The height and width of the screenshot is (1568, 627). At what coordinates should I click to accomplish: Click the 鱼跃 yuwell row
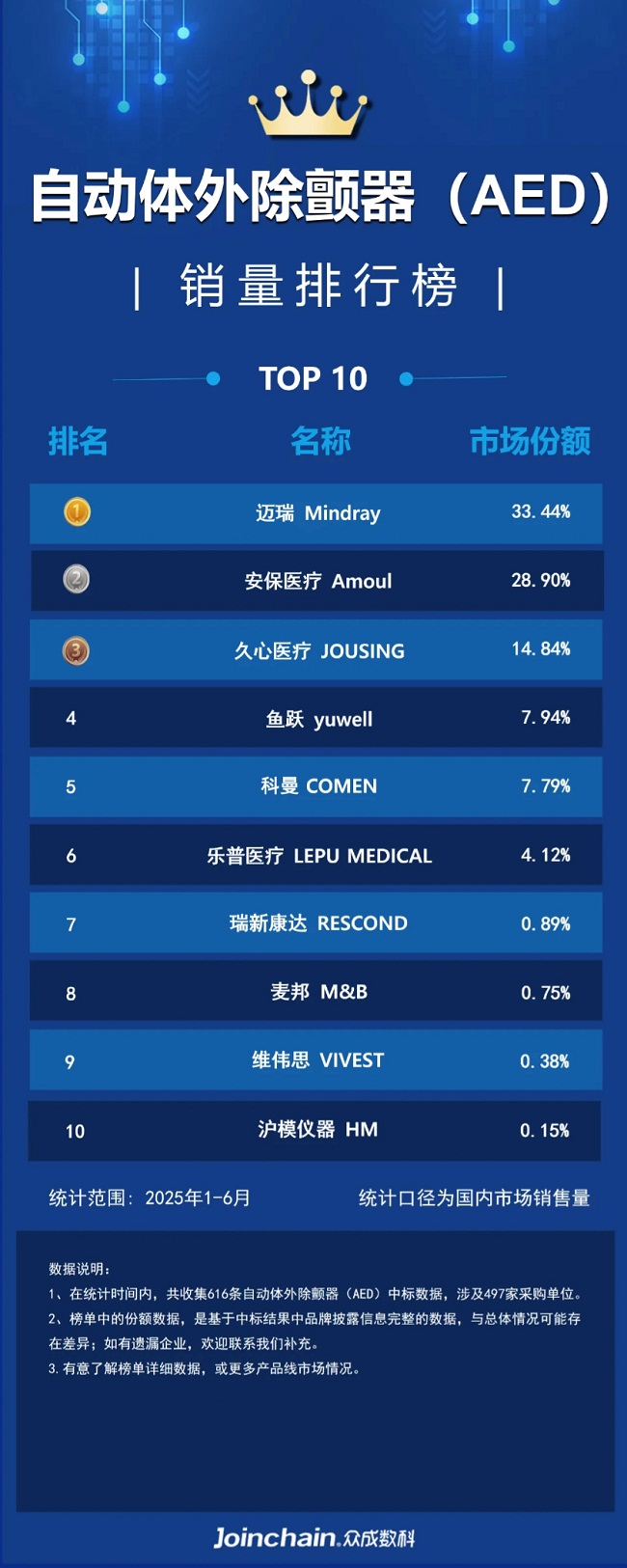pos(315,717)
